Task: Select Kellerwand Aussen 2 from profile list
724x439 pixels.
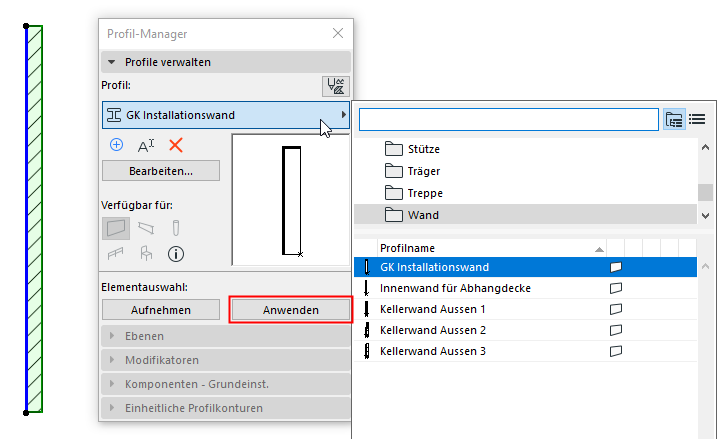Action: pyautogui.click(x=433, y=330)
